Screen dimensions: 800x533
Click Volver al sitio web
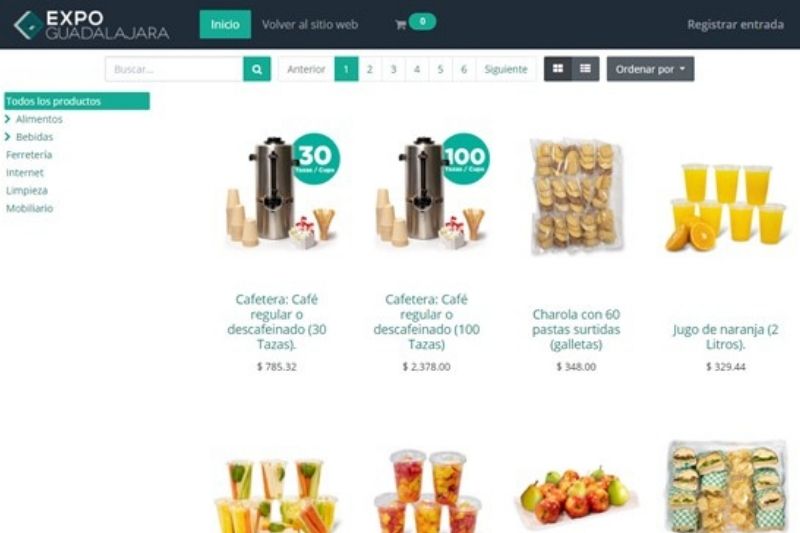(x=310, y=24)
